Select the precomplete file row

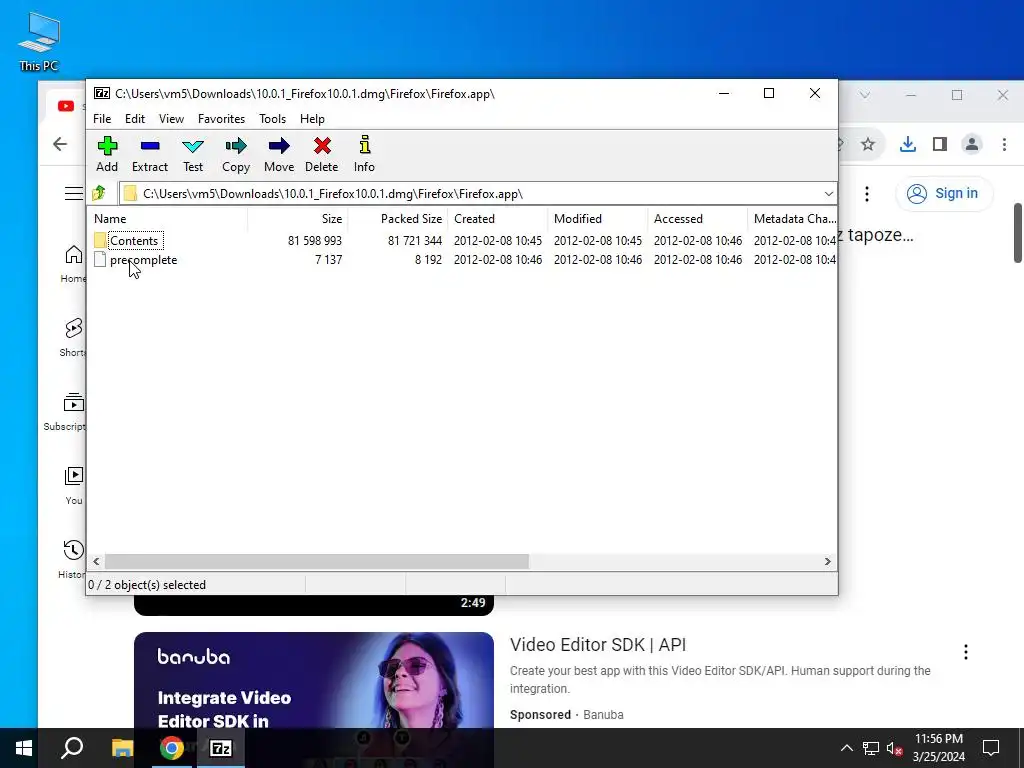[x=461, y=260]
